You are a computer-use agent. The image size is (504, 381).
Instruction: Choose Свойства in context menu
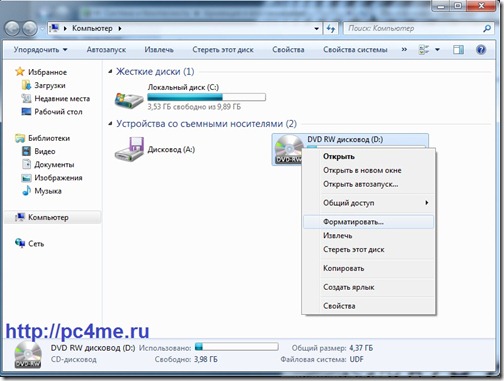(x=368, y=306)
